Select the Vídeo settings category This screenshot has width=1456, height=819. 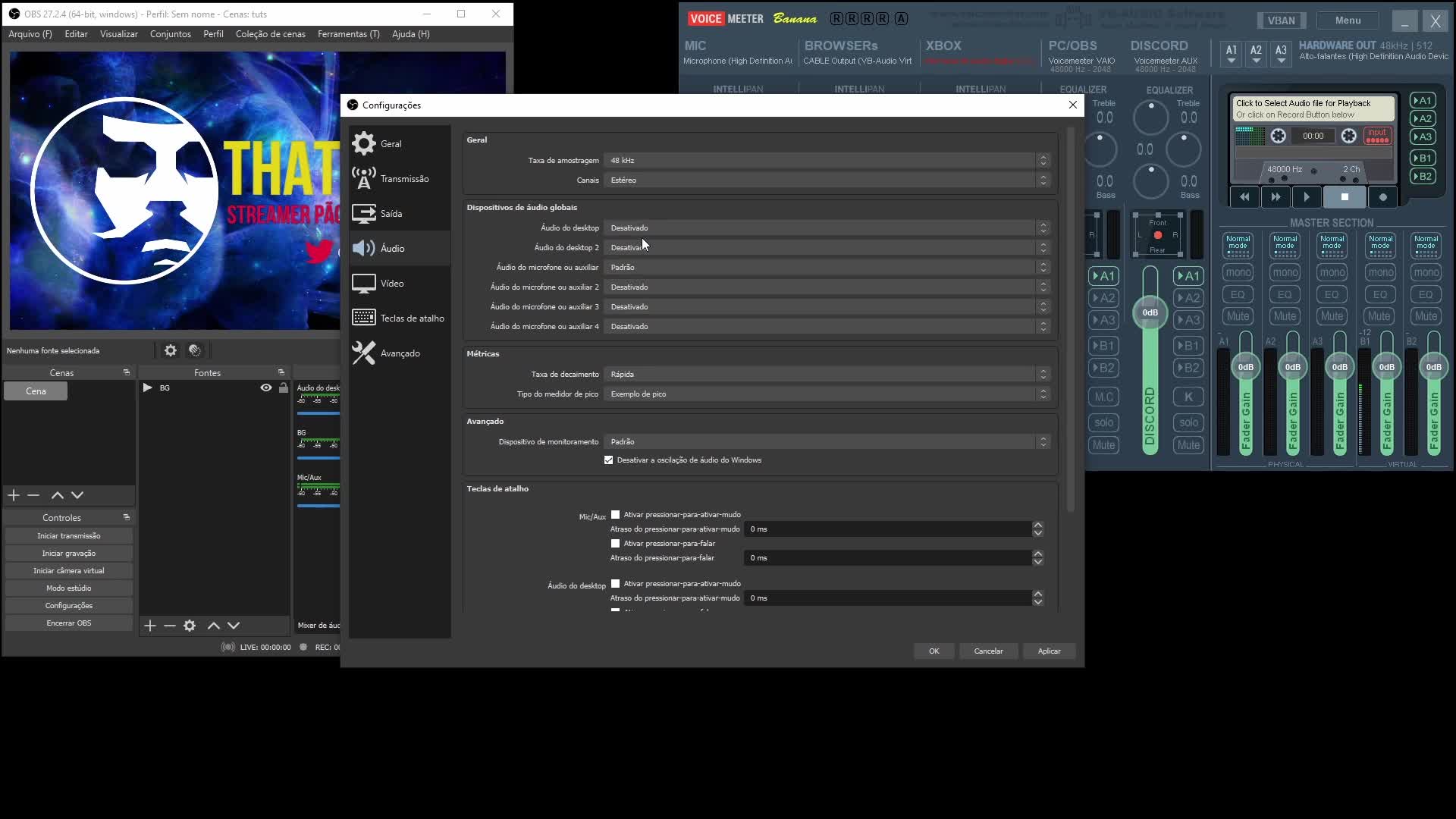tap(391, 283)
